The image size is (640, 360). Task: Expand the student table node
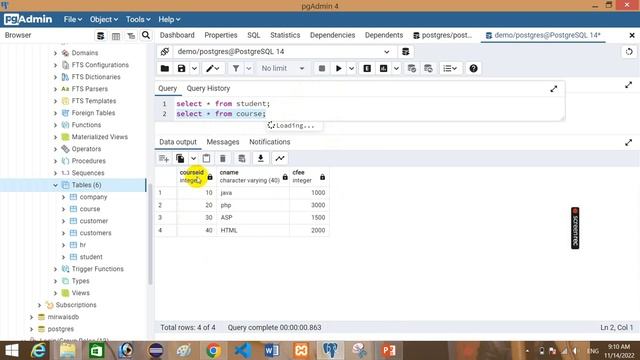63,257
